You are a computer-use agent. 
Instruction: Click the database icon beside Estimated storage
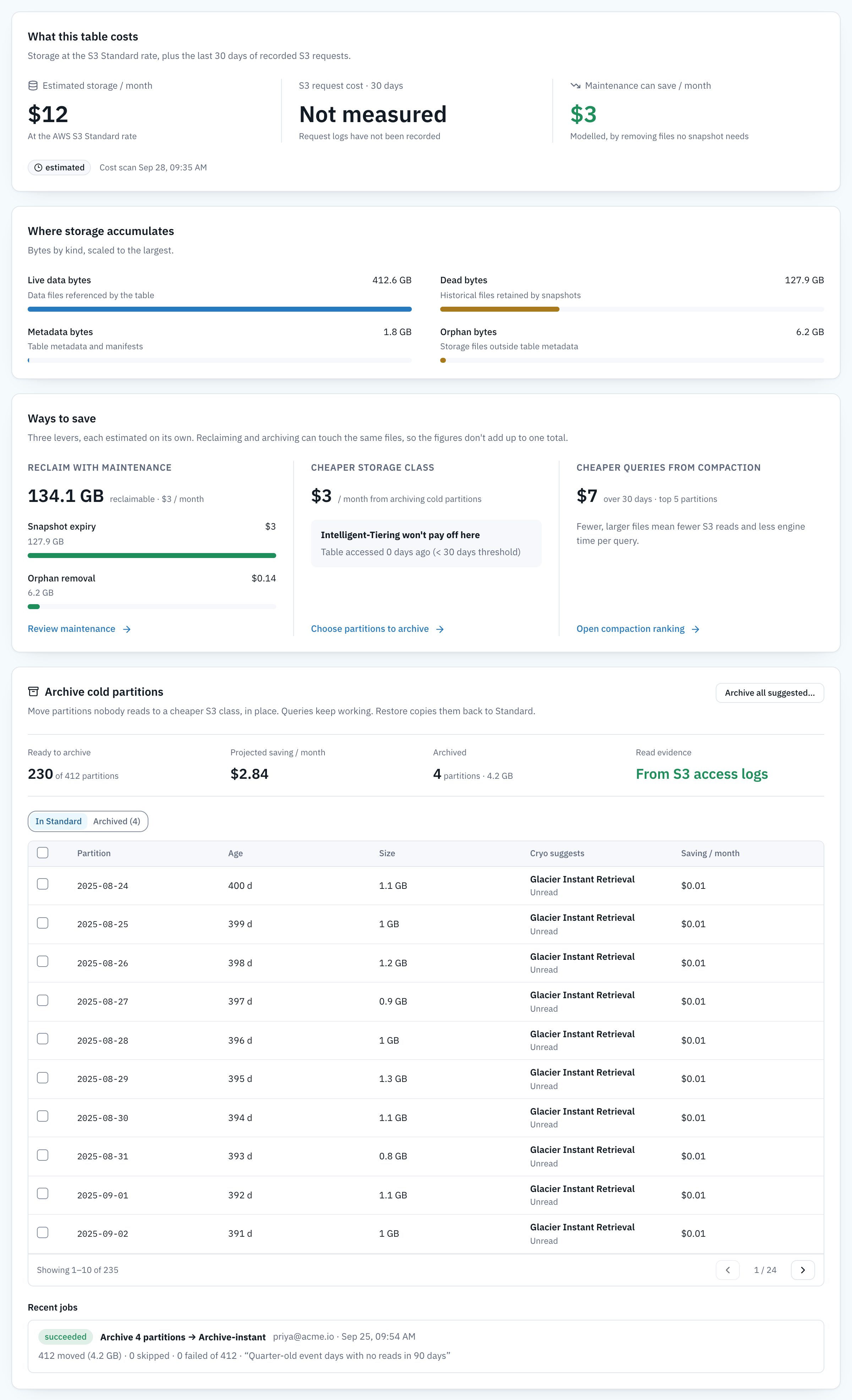[x=33, y=86]
